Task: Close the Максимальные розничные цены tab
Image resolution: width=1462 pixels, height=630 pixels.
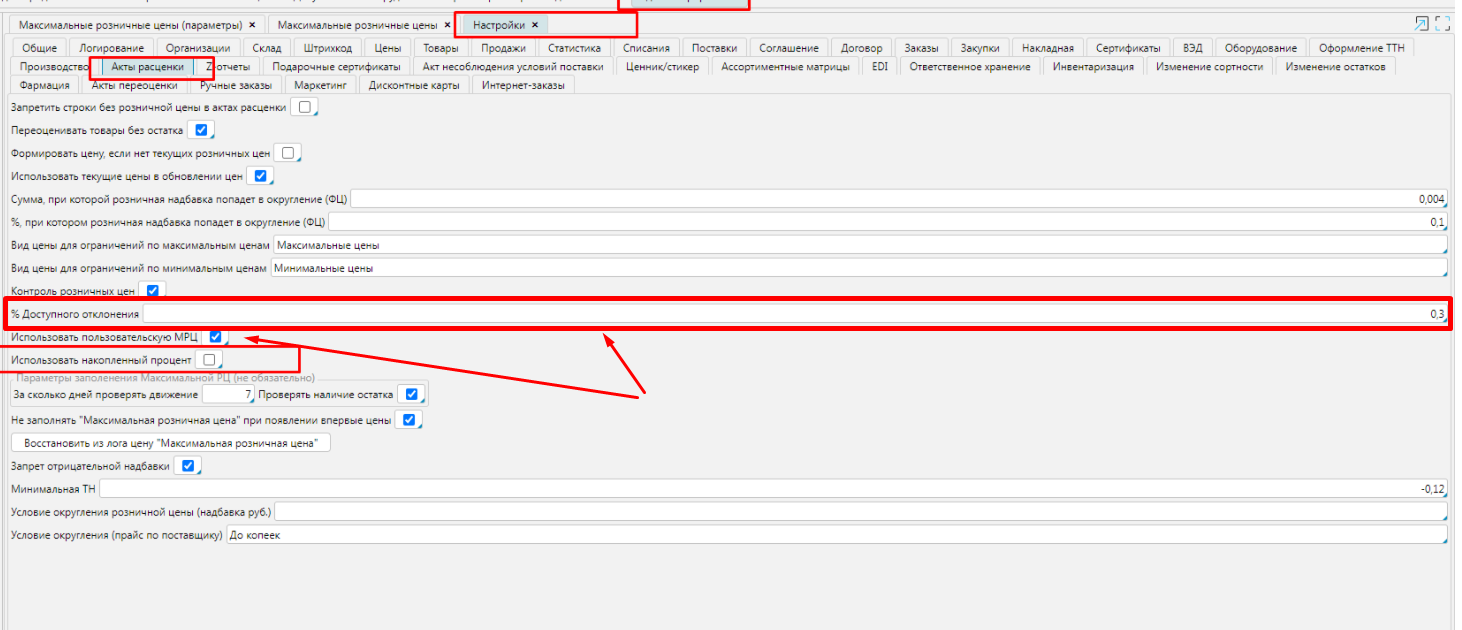Action: pyautogui.click(x=447, y=24)
